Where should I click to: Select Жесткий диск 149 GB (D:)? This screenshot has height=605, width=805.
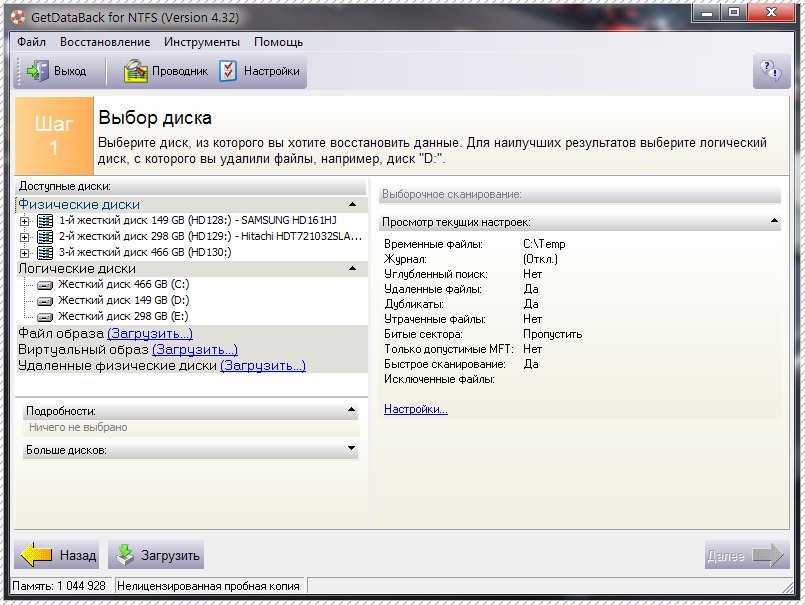(x=123, y=300)
